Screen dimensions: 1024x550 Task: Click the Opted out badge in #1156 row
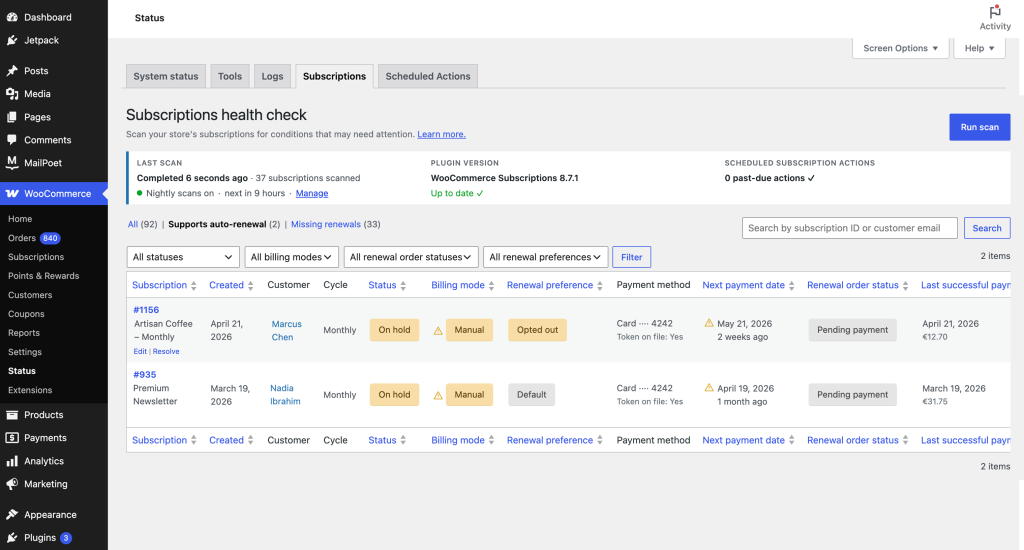click(537, 330)
